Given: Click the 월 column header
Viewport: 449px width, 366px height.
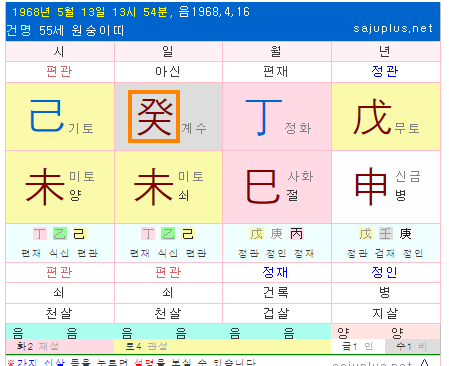Looking at the screenshot, I should click(276, 51).
